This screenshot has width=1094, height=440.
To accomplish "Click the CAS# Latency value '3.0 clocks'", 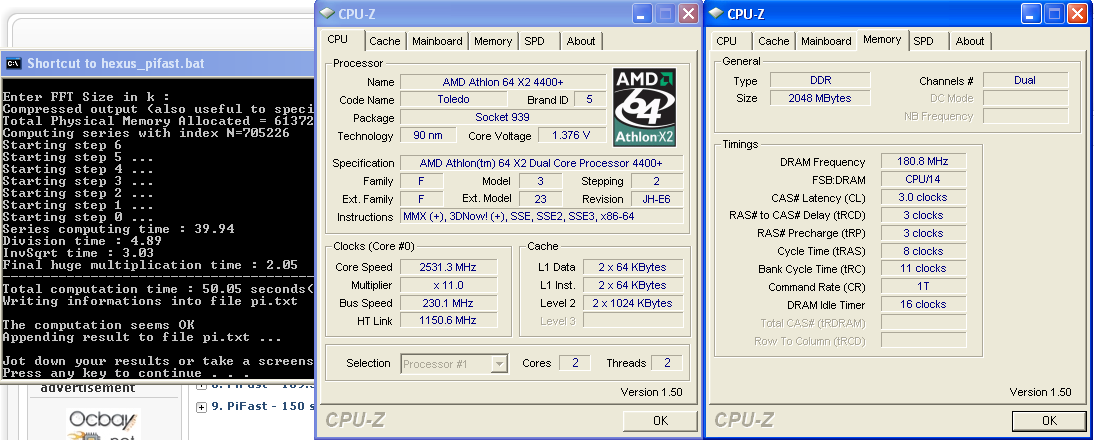I will pyautogui.click(x=924, y=197).
